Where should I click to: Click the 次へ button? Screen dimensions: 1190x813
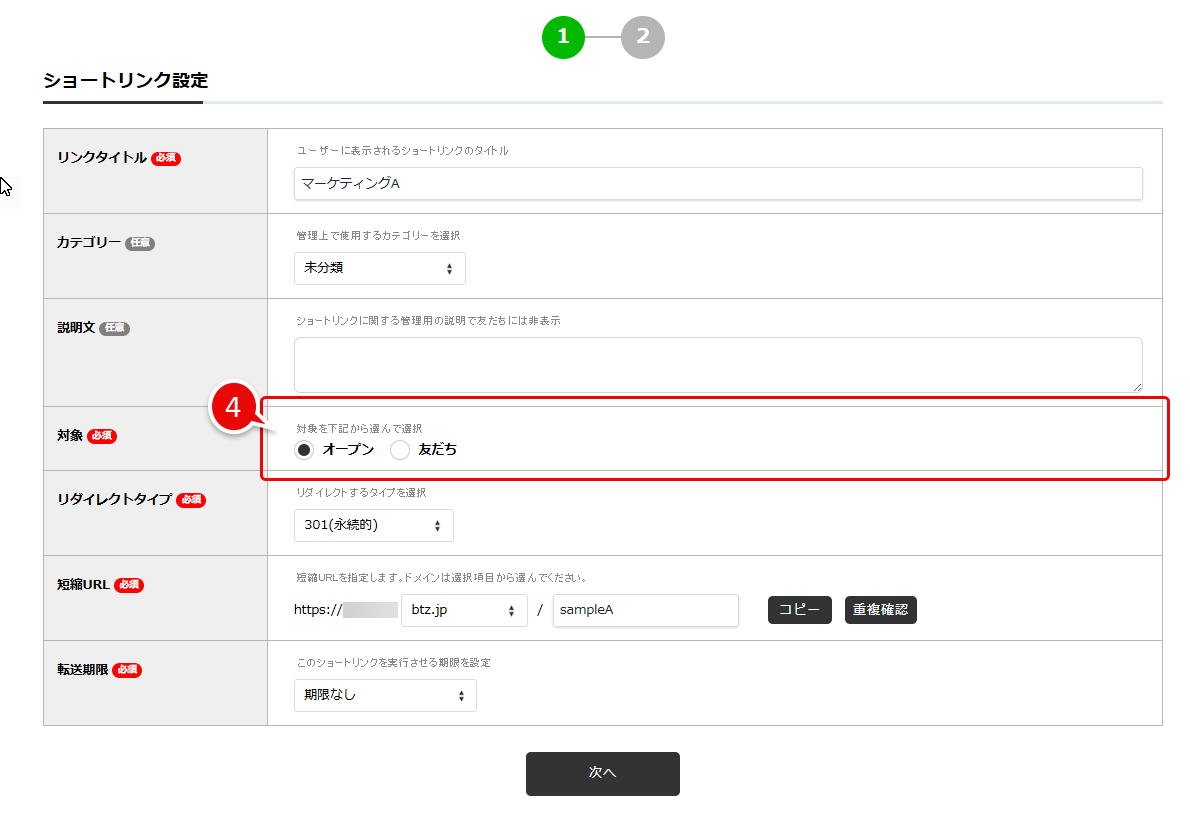(x=602, y=773)
